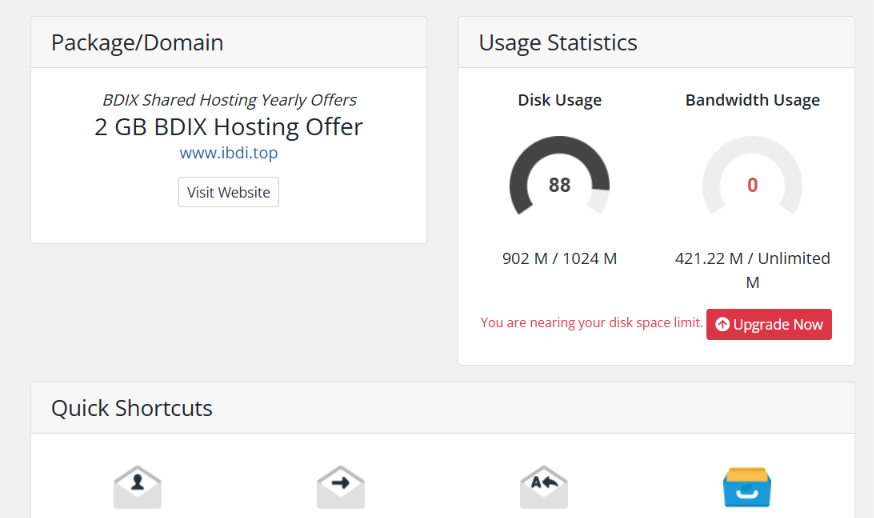This screenshot has width=874, height=518.
Task: Click the 902 M / 1024 M disk figure
Action: pos(560,259)
